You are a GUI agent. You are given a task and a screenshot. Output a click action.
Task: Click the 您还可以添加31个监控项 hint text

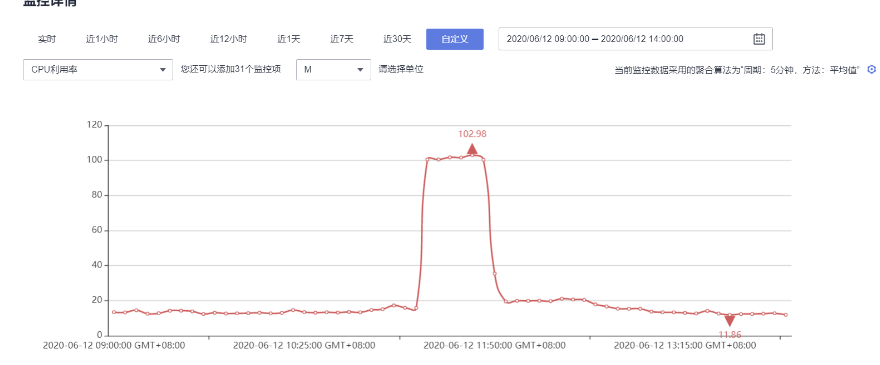pyautogui.click(x=231, y=70)
